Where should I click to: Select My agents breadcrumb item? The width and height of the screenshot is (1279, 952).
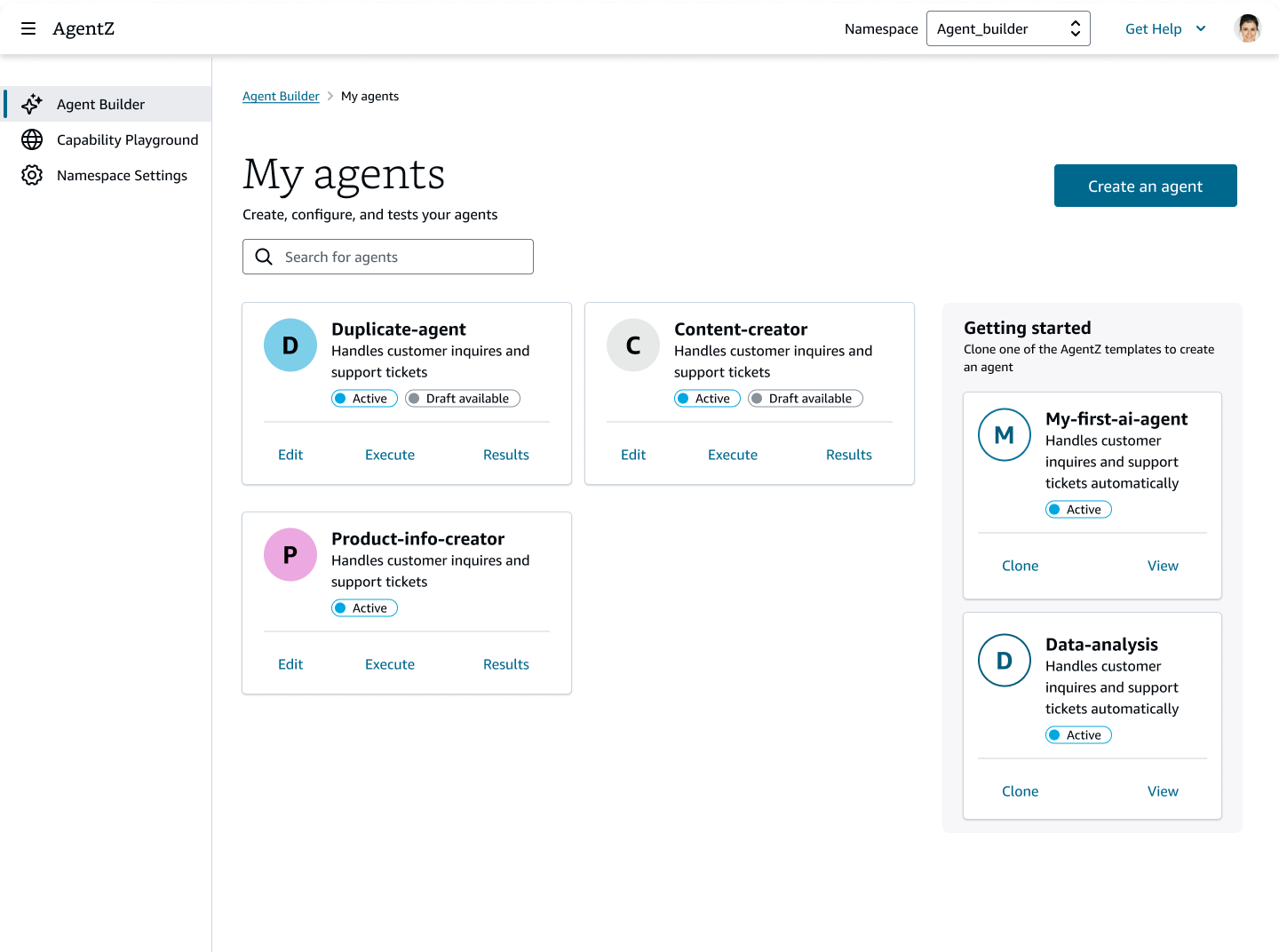370,96
